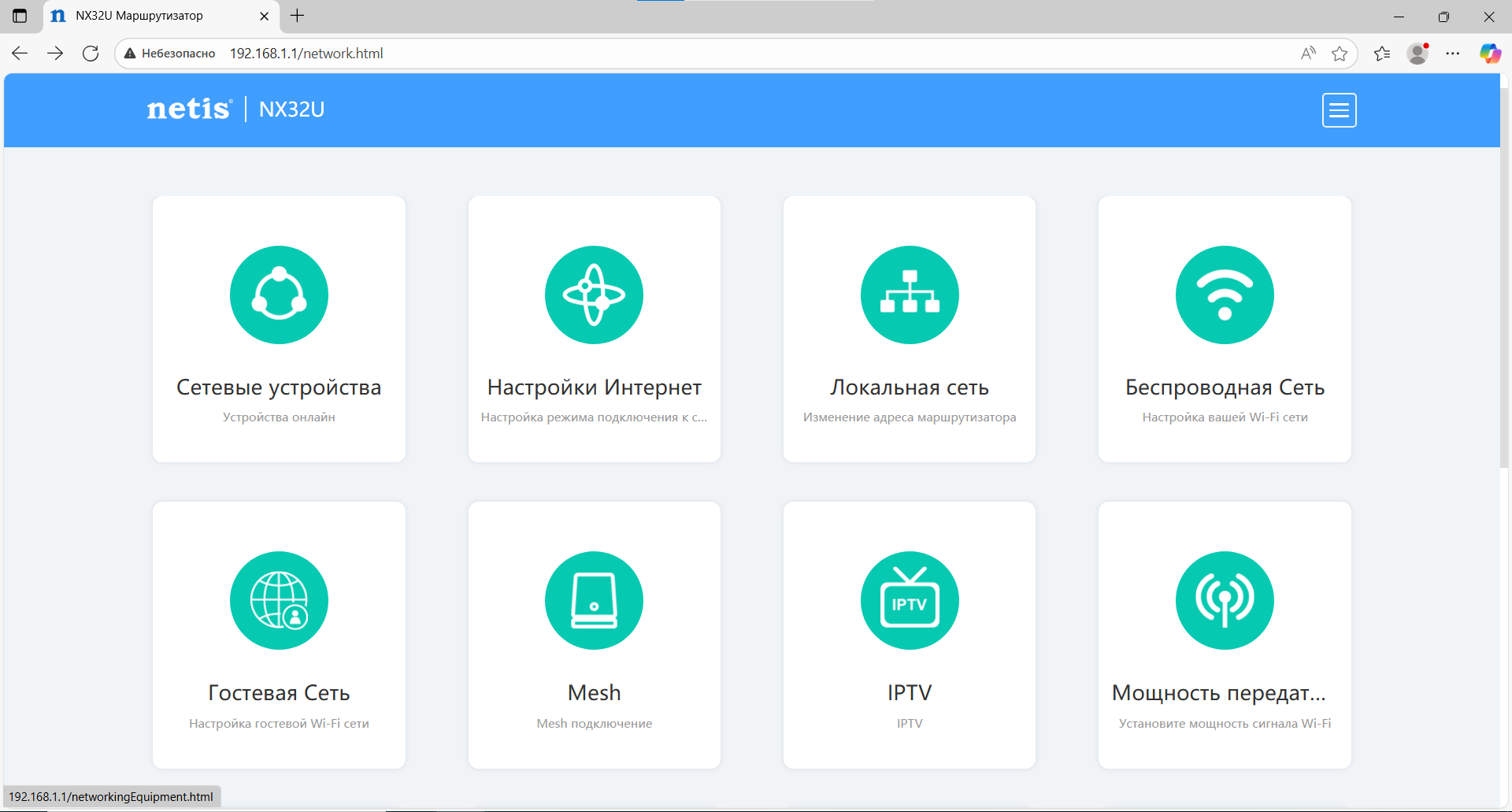
Task: Click the Устройства онлайн subtitle
Action: tap(279, 417)
